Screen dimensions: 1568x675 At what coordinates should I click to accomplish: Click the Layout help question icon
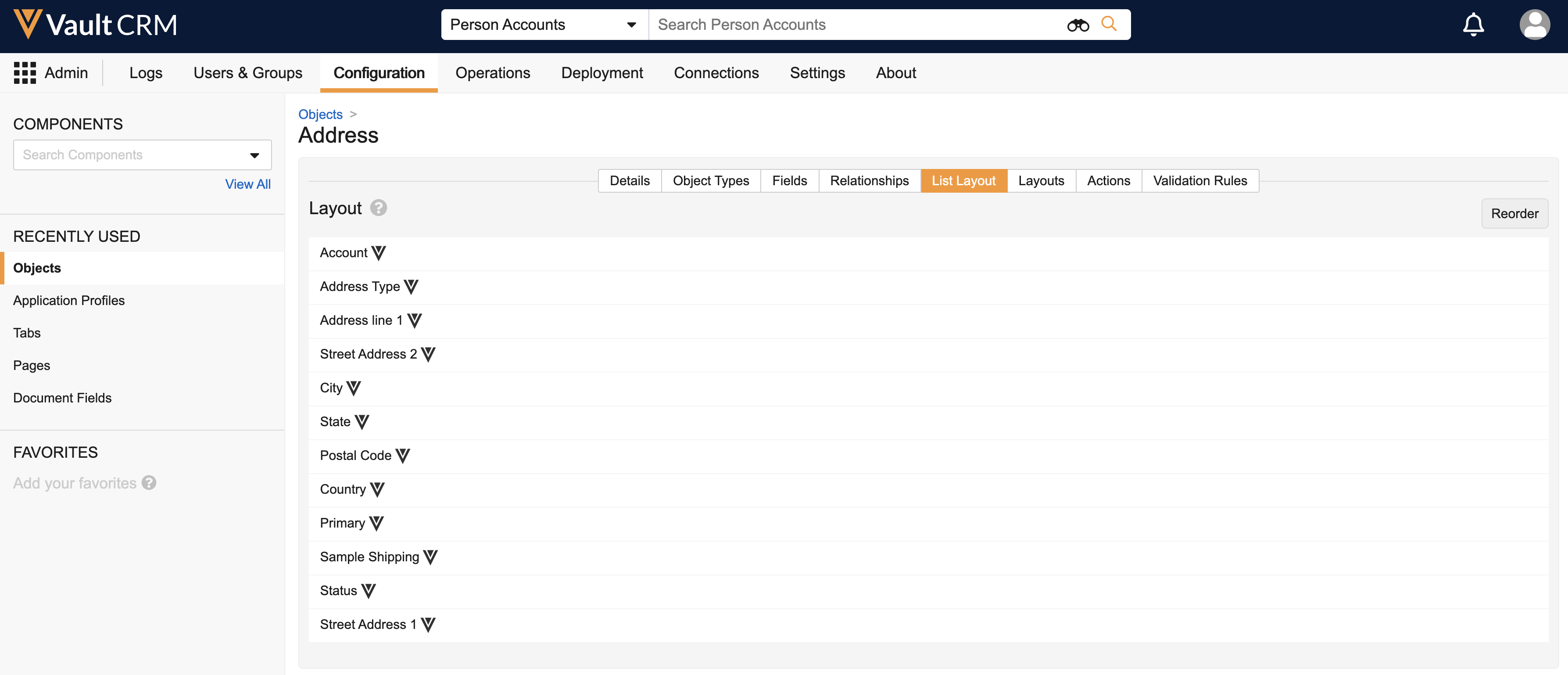[379, 208]
